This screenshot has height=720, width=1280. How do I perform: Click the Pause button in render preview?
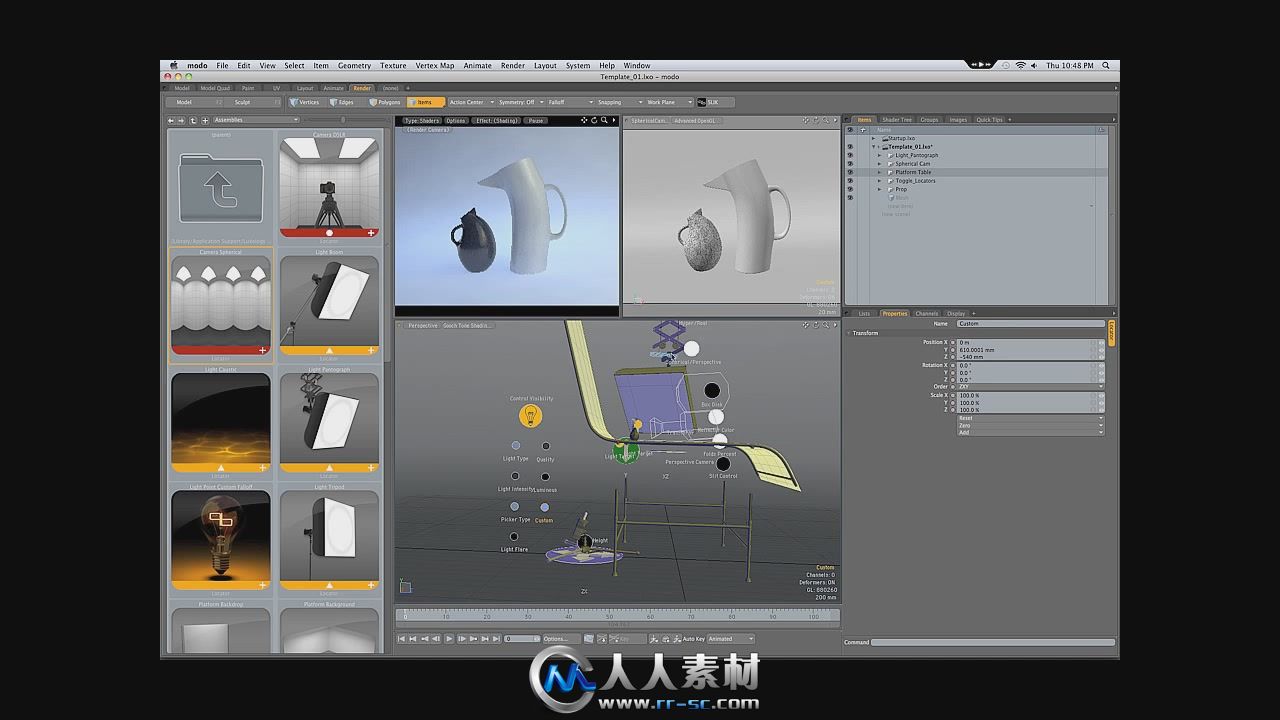pos(536,120)
